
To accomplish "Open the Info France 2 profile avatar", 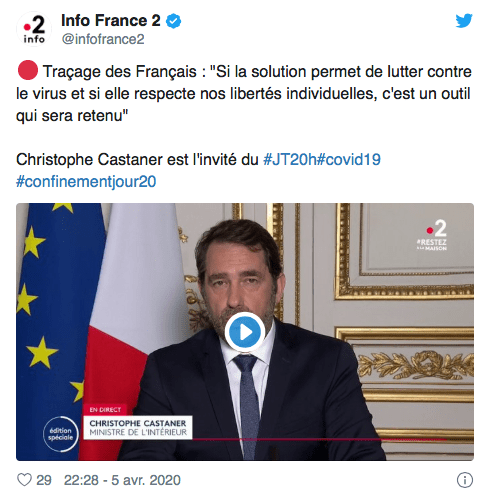I will 34,29.
